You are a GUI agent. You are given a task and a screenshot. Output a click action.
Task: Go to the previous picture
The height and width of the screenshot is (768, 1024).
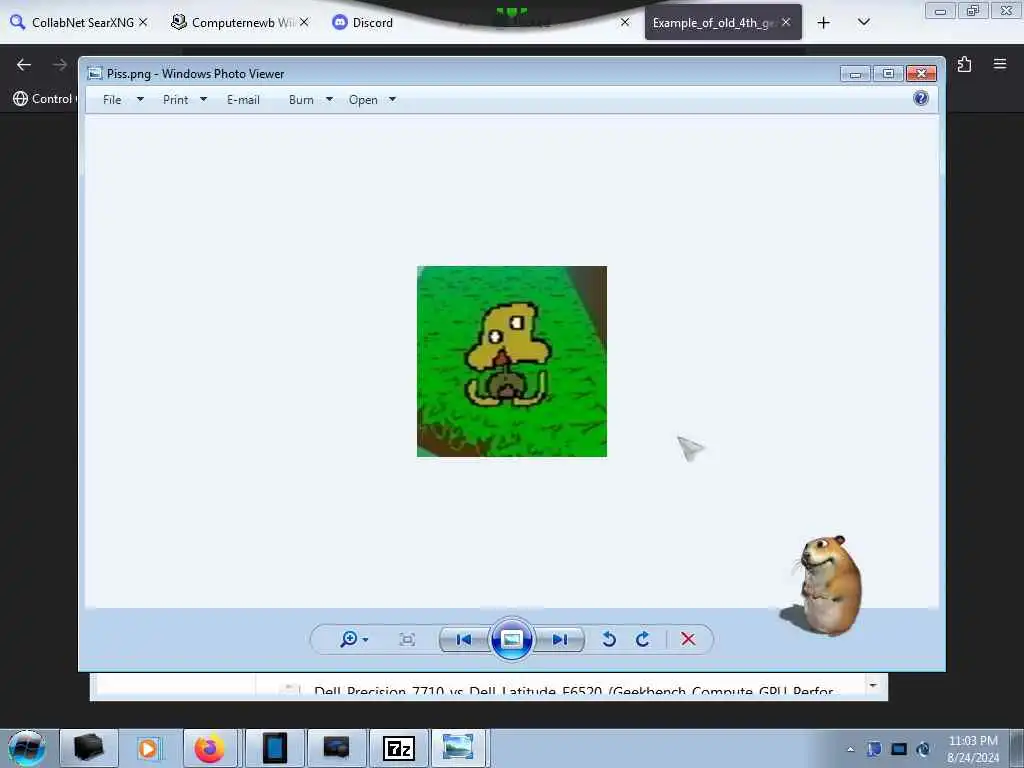[x=464, y=639]
